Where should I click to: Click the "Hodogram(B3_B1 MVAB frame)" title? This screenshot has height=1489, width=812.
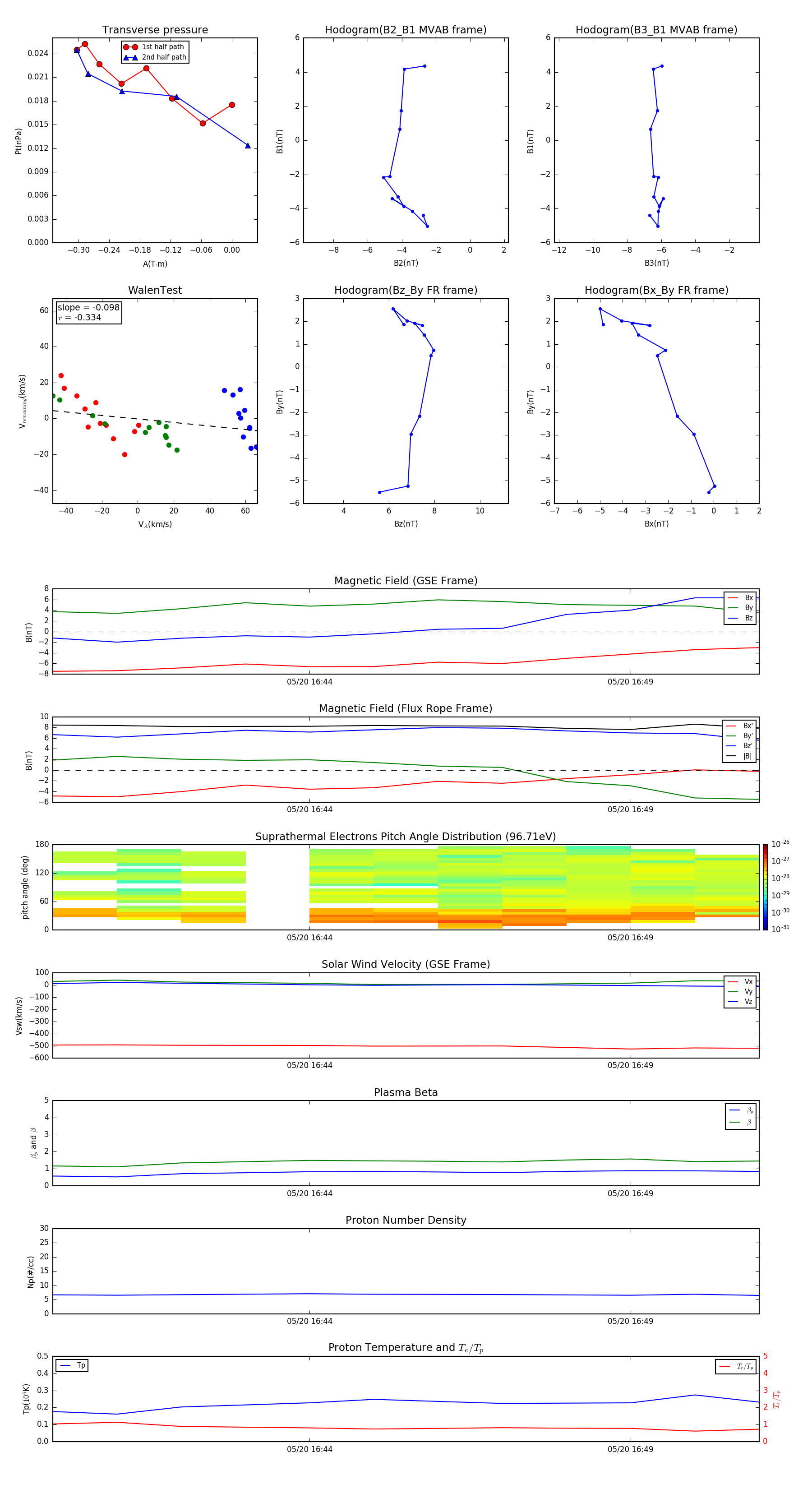click(x=656, y=30)
